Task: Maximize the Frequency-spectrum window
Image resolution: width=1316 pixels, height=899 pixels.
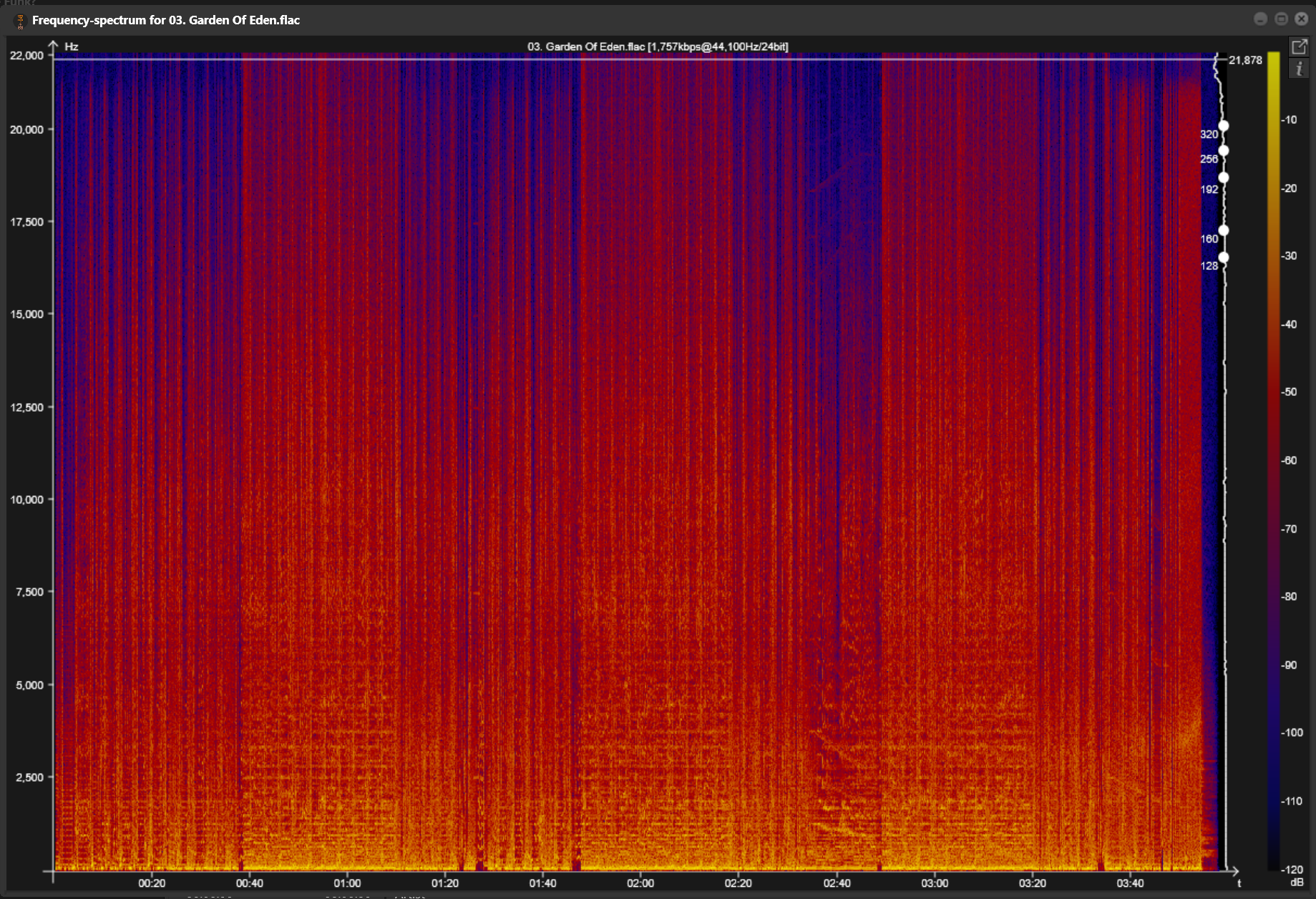Action: pyautogui.click(x=1281, y=19)
